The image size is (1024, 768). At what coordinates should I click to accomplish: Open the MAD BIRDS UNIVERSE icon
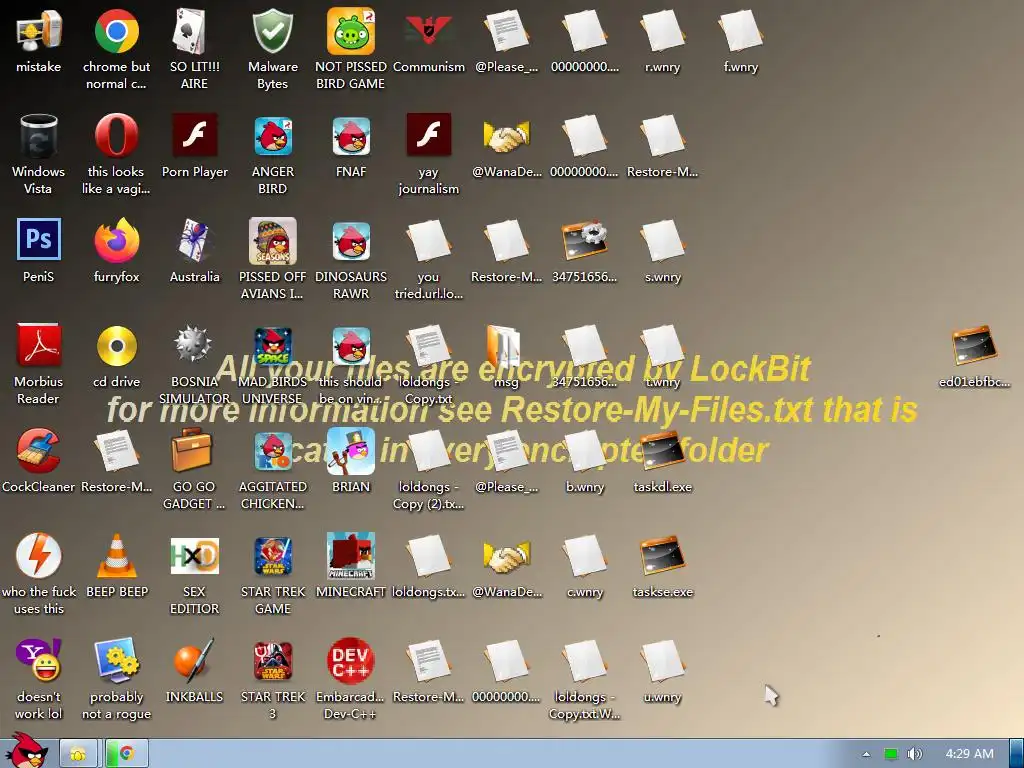pos(272,345)
